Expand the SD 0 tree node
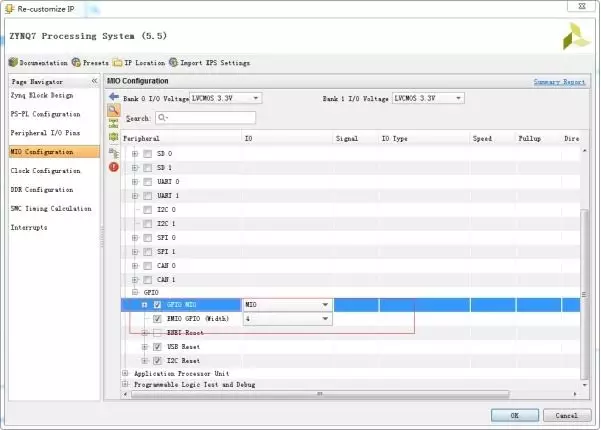The height and width of the screenshot is (430, 601). pos(135,154)
